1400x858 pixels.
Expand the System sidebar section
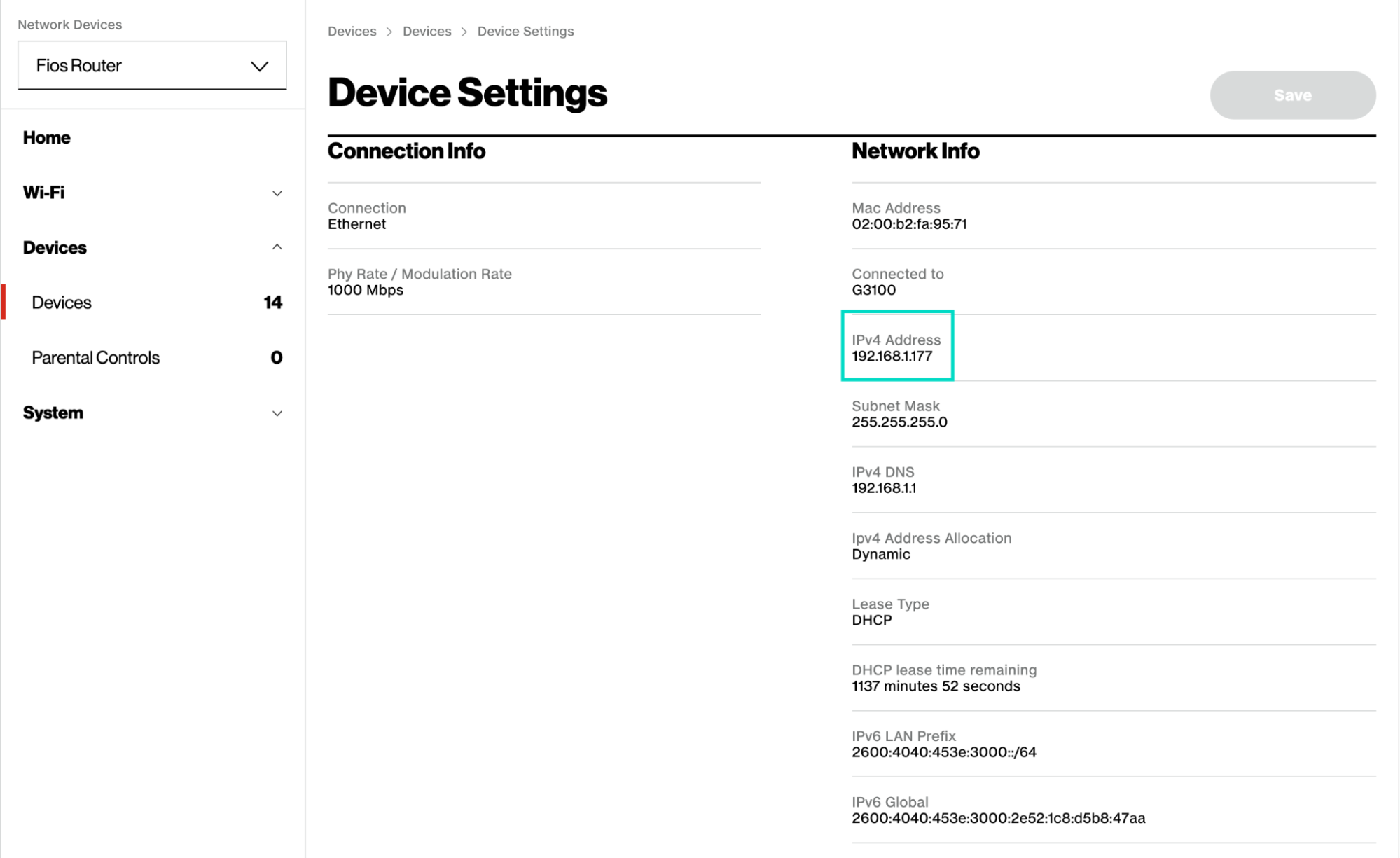pyautogui.click(x=152, y=413)
